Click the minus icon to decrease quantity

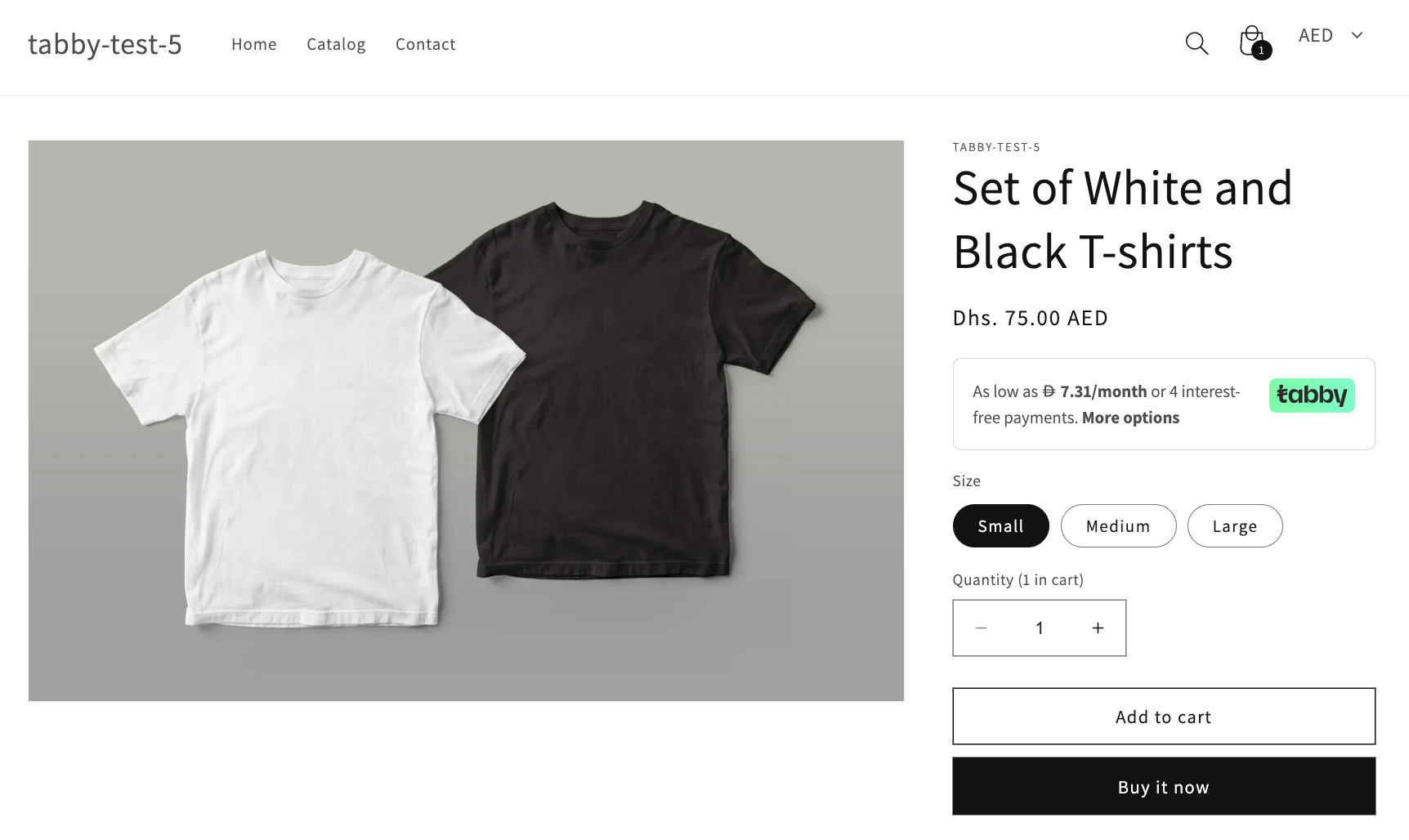981,628
